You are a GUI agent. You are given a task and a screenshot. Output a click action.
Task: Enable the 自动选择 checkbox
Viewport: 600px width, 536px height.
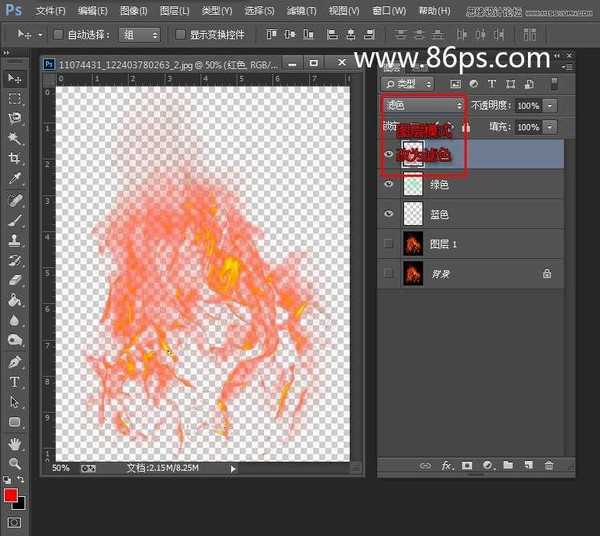[x=57, y=34]
